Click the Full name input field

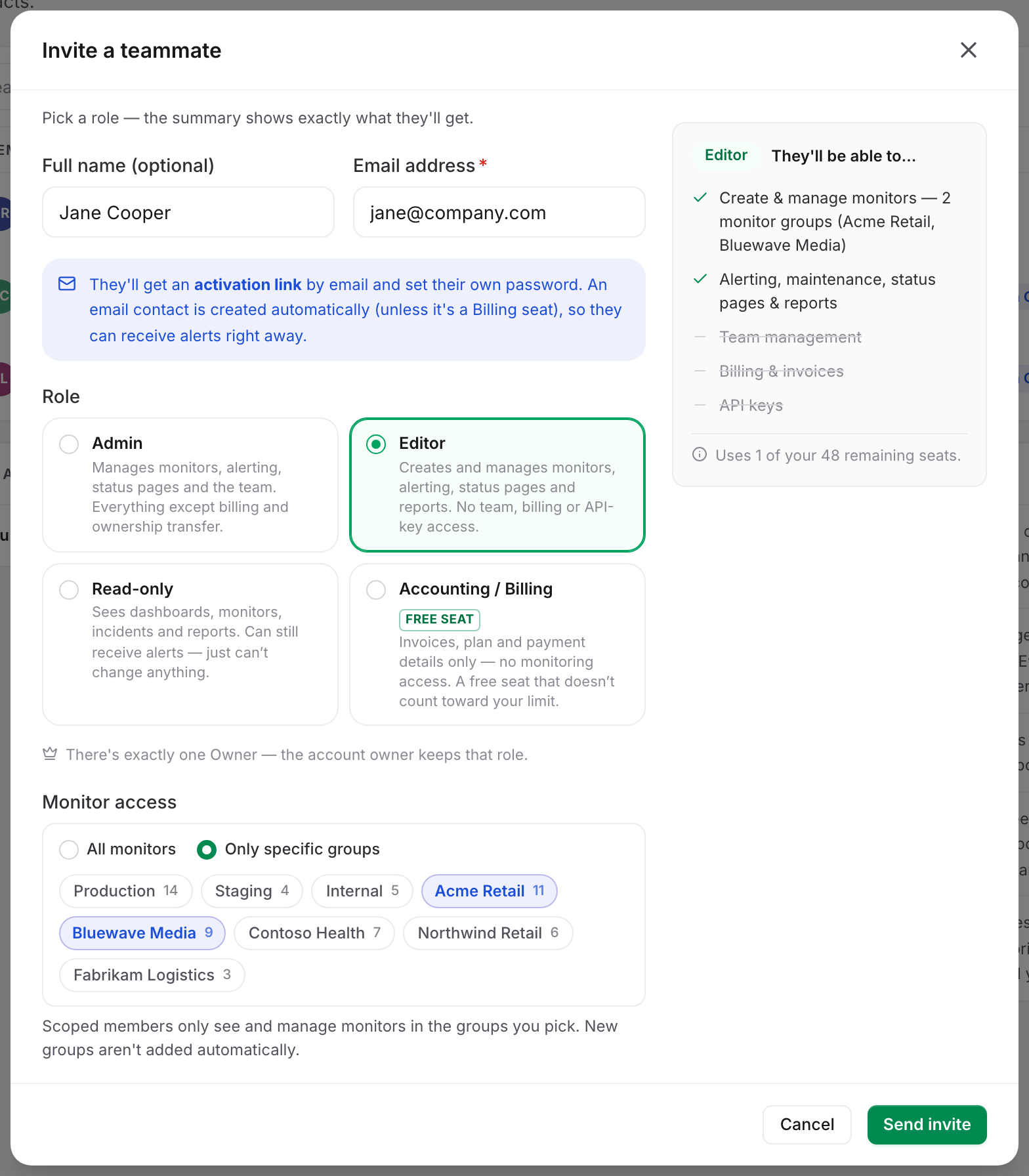(188, 212)
